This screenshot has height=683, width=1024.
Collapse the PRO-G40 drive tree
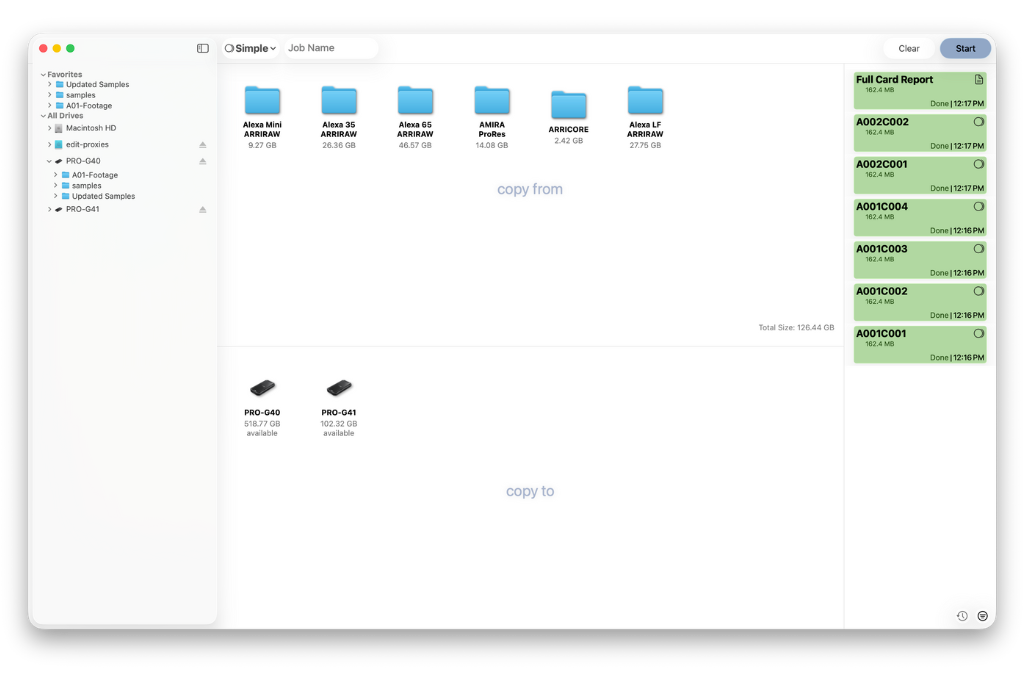click(49, 161)
